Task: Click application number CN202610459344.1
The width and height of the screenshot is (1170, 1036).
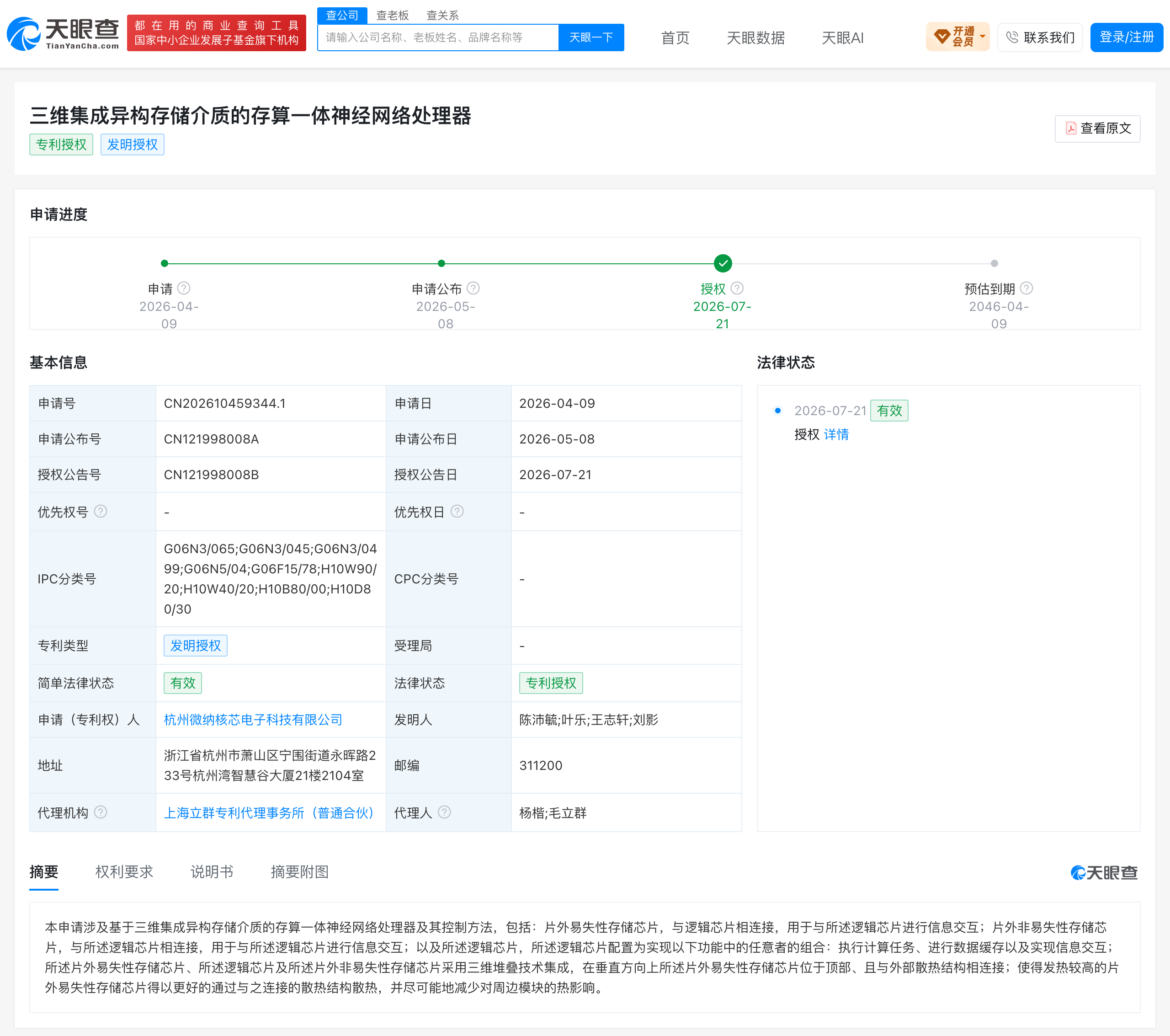Action: click(x=225, y=403)
